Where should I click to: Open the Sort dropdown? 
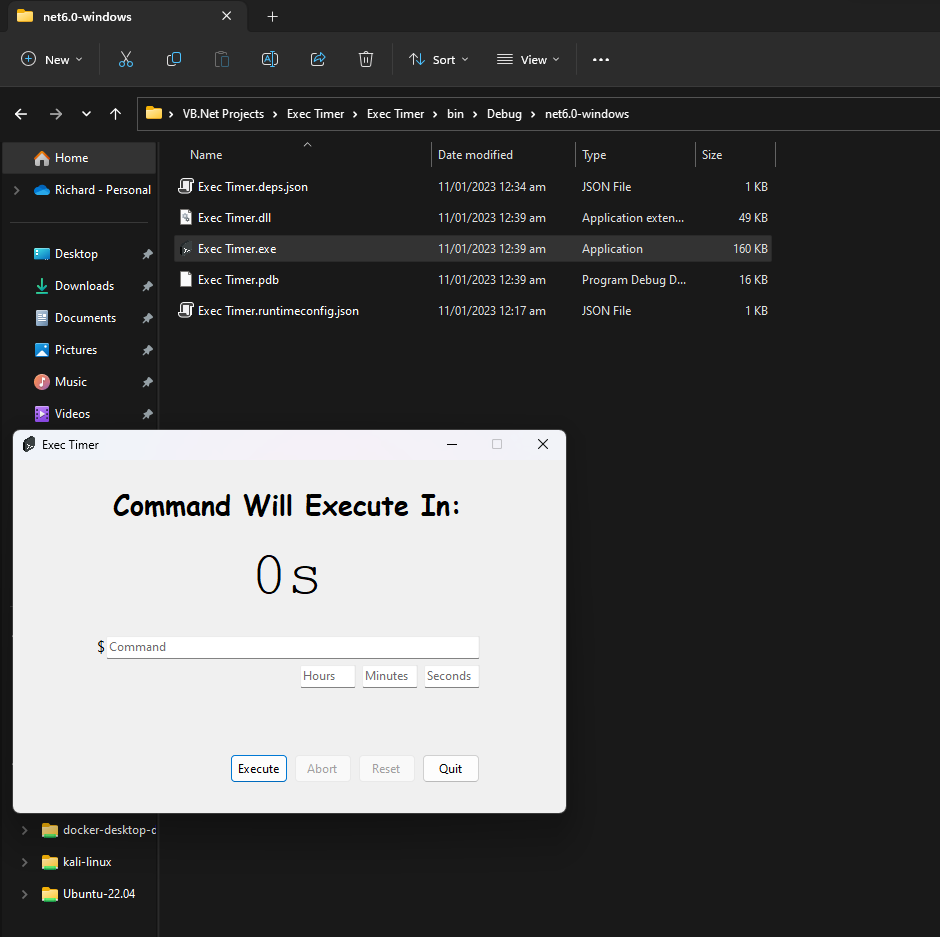click(x=438, y=59)
